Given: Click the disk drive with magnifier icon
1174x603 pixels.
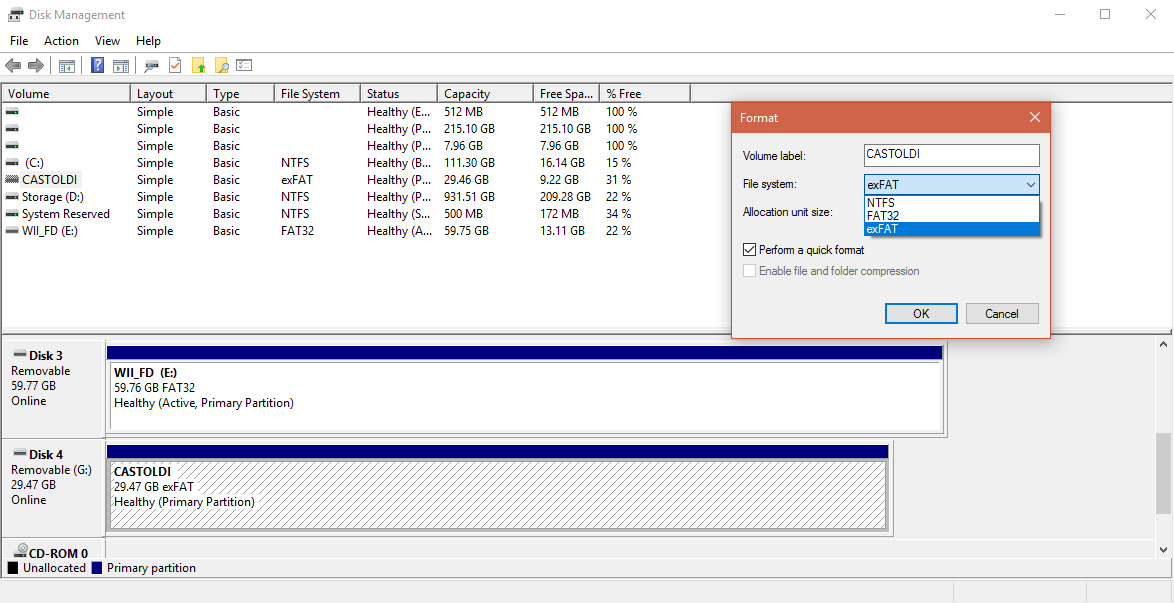Looking at the screenshot, I should coord(151,66).
